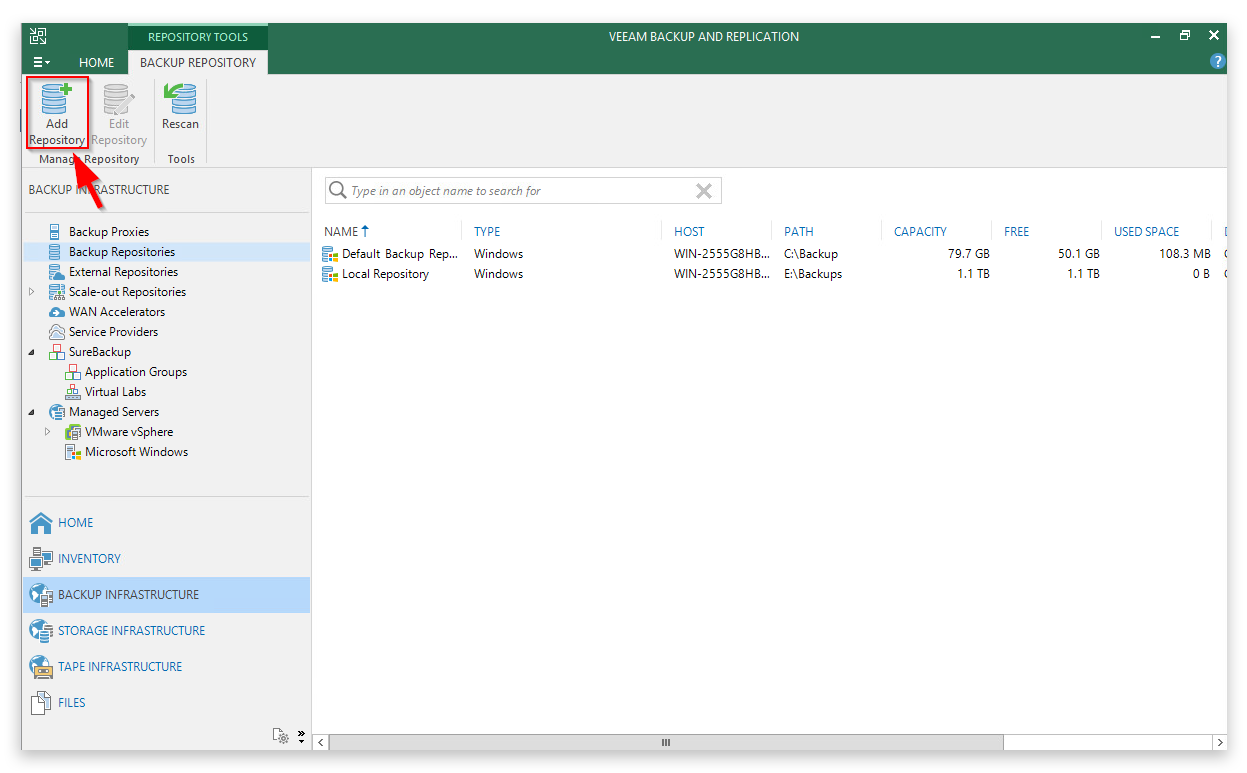Click the Backup Proxies tree icon
1247x773 pixels.
56,232
